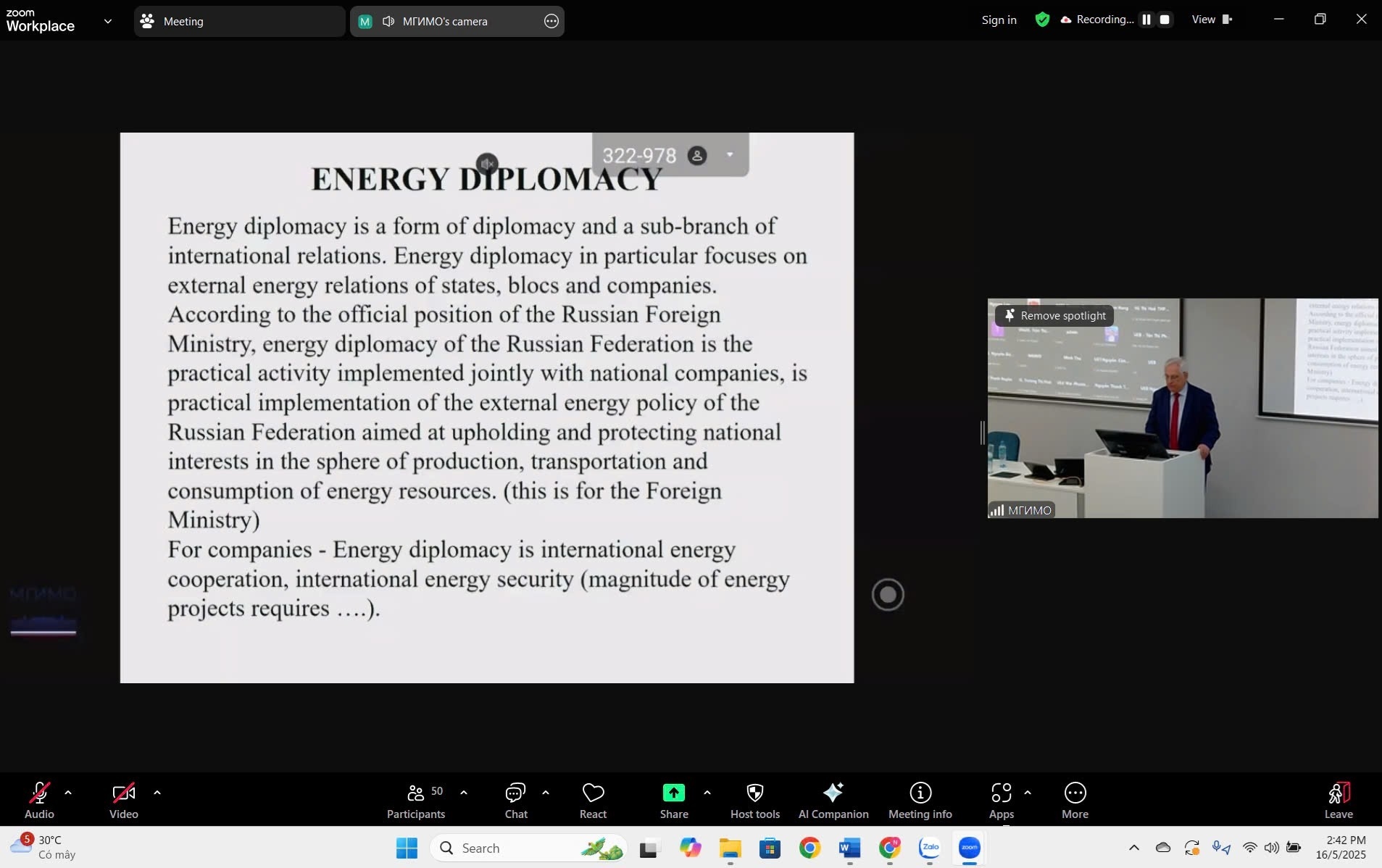Launch AI Companion
Viewport: 1382px width, 868px height.
point(833,801)
